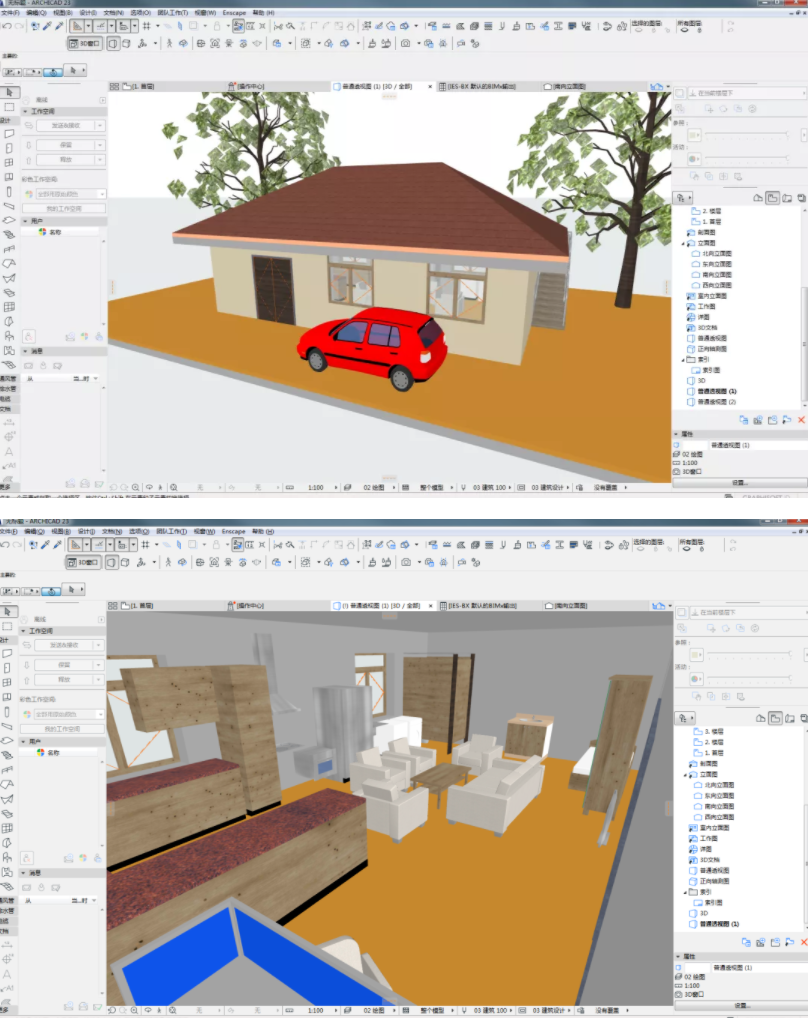Activate the Stair tool in the lower window toolbox
The width and height of the screenshot is (808, 1018).
coord(8,755)
